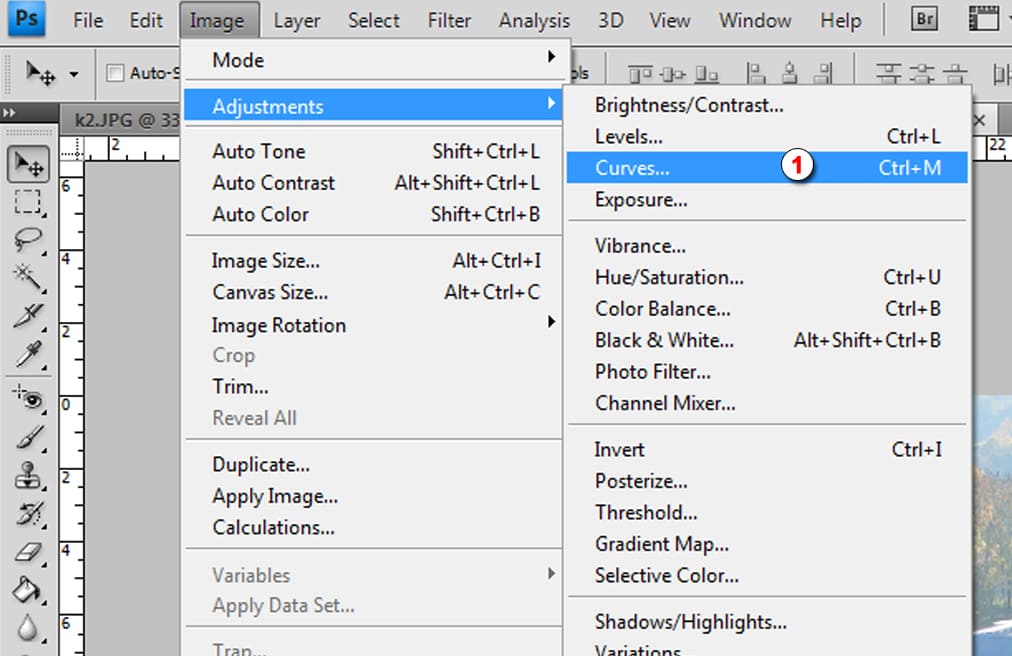Click align bottom edges icon

click(x=706, y=75)
